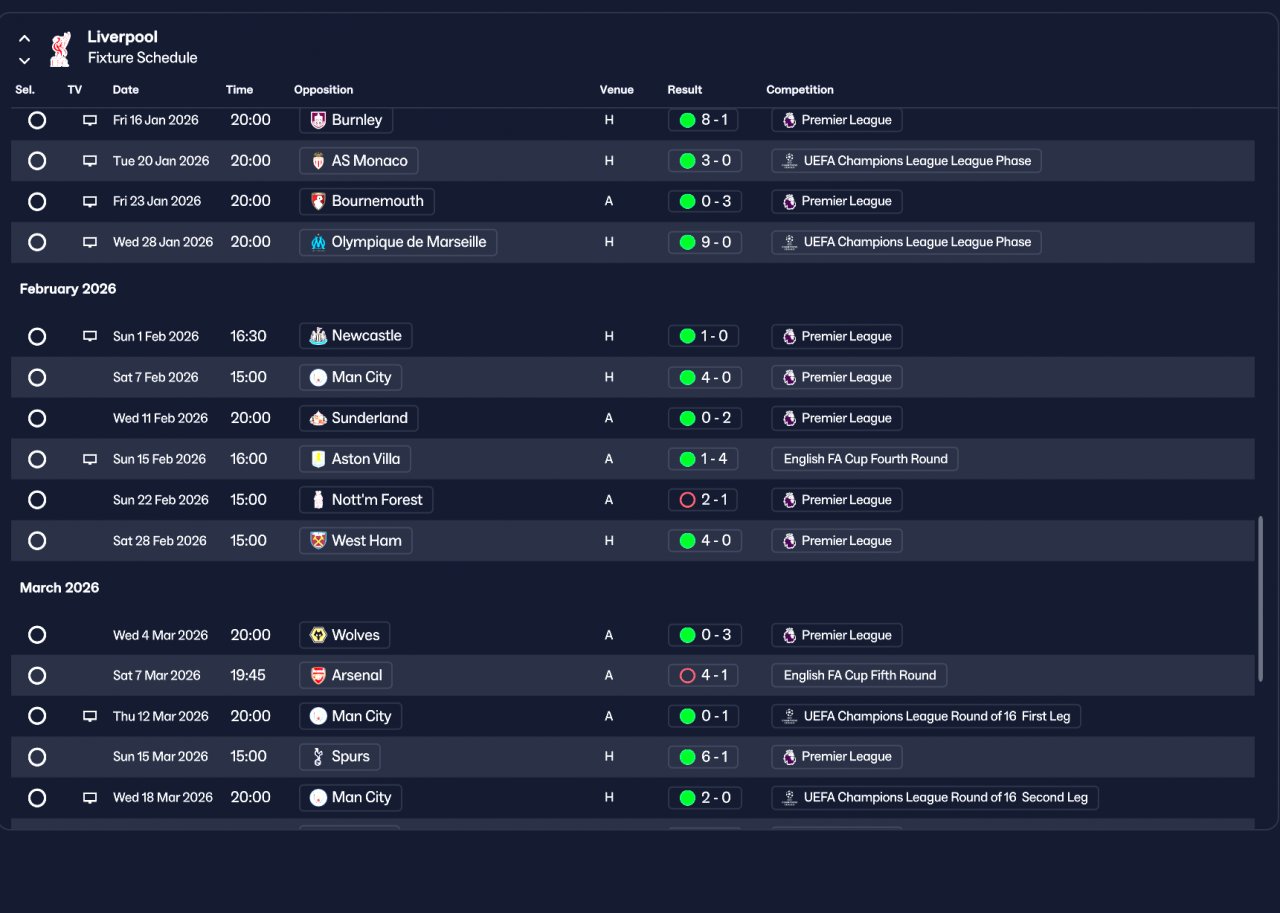Click the Nott'm Forest club badge
This screenshot has height=913, width=1280.
coord(318,500)
